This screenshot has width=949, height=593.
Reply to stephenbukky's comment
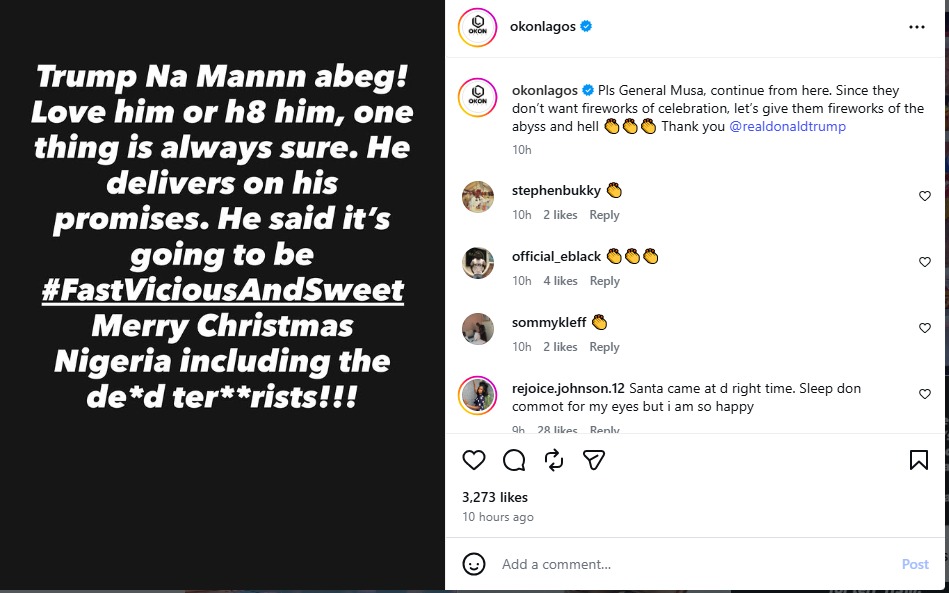604,215
